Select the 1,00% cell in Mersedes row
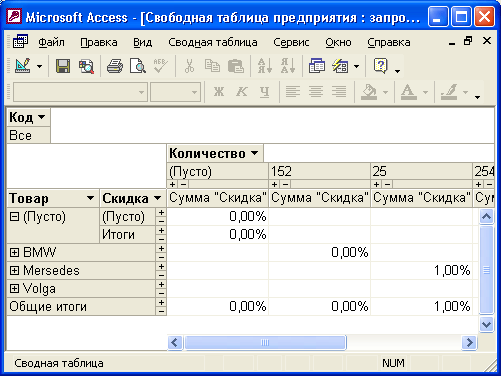 (421, 270)
